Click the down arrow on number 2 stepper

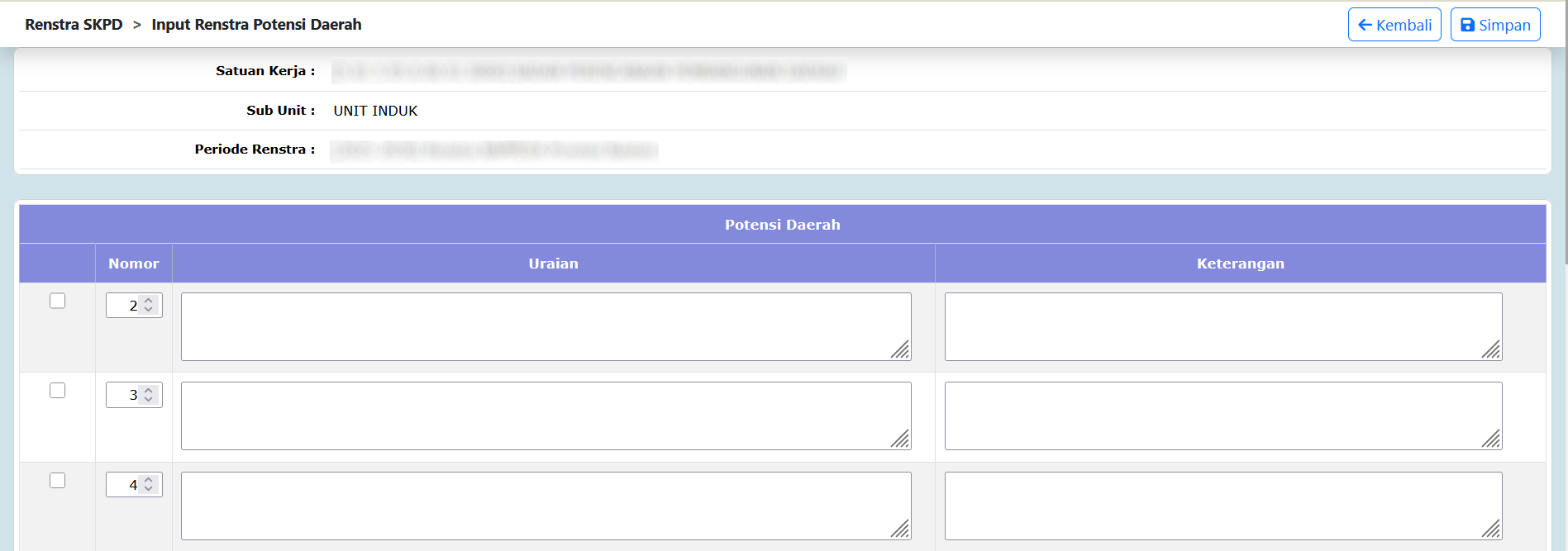[x=150, y=309]
